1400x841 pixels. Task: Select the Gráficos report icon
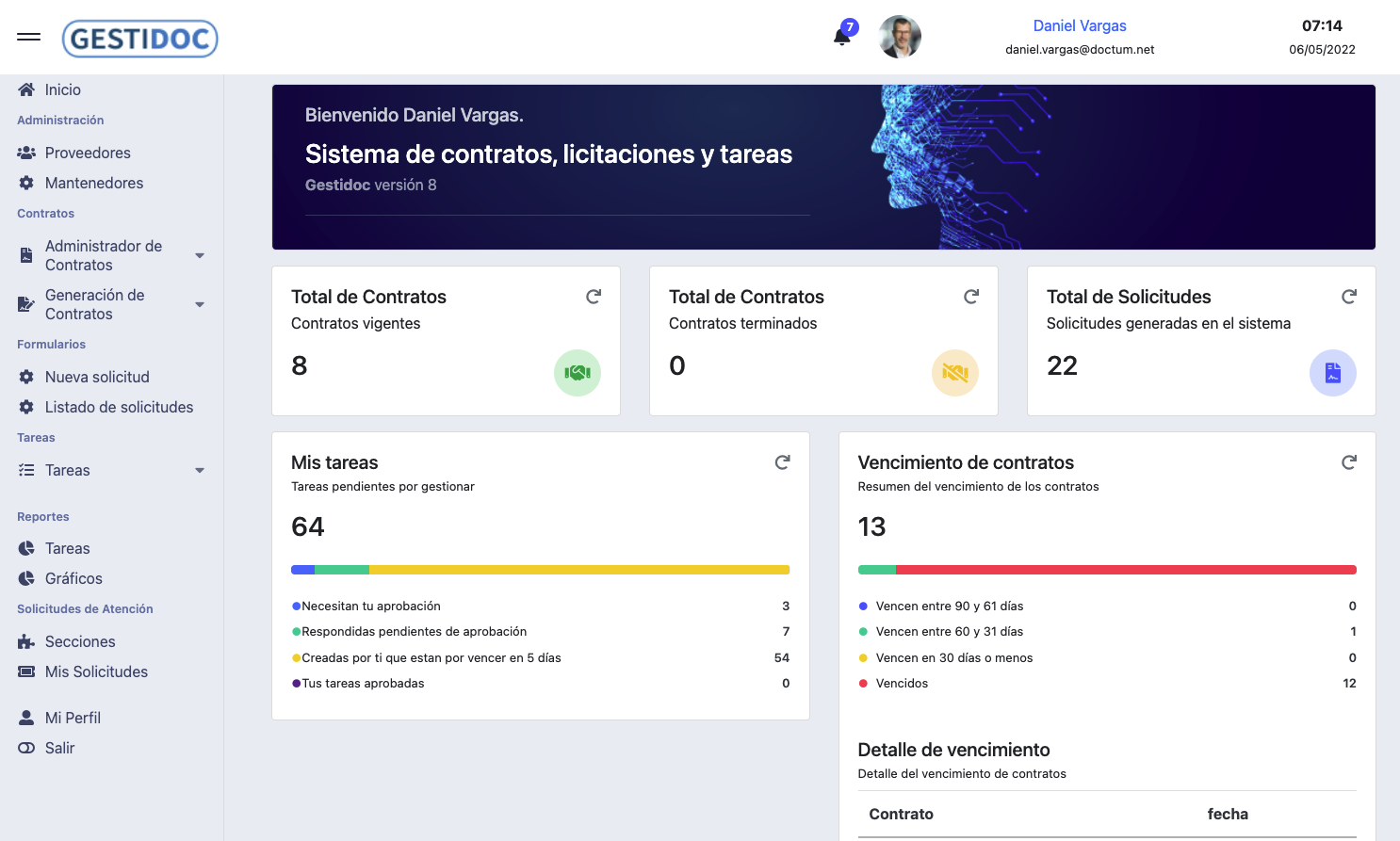click(x=24, y=578)
